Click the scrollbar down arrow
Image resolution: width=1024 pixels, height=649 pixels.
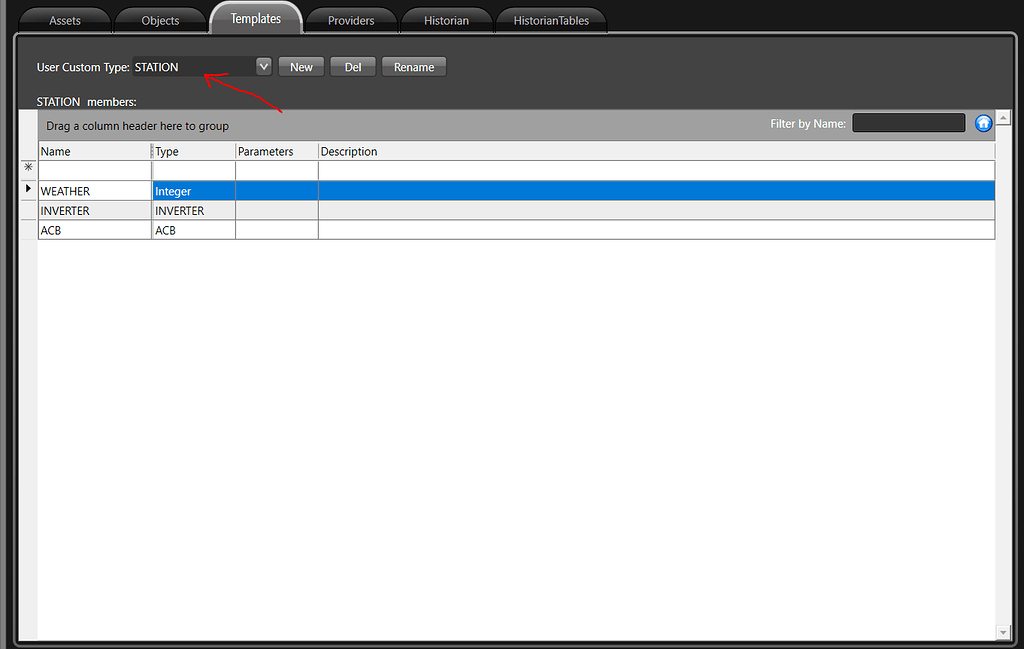(1003, 632)
